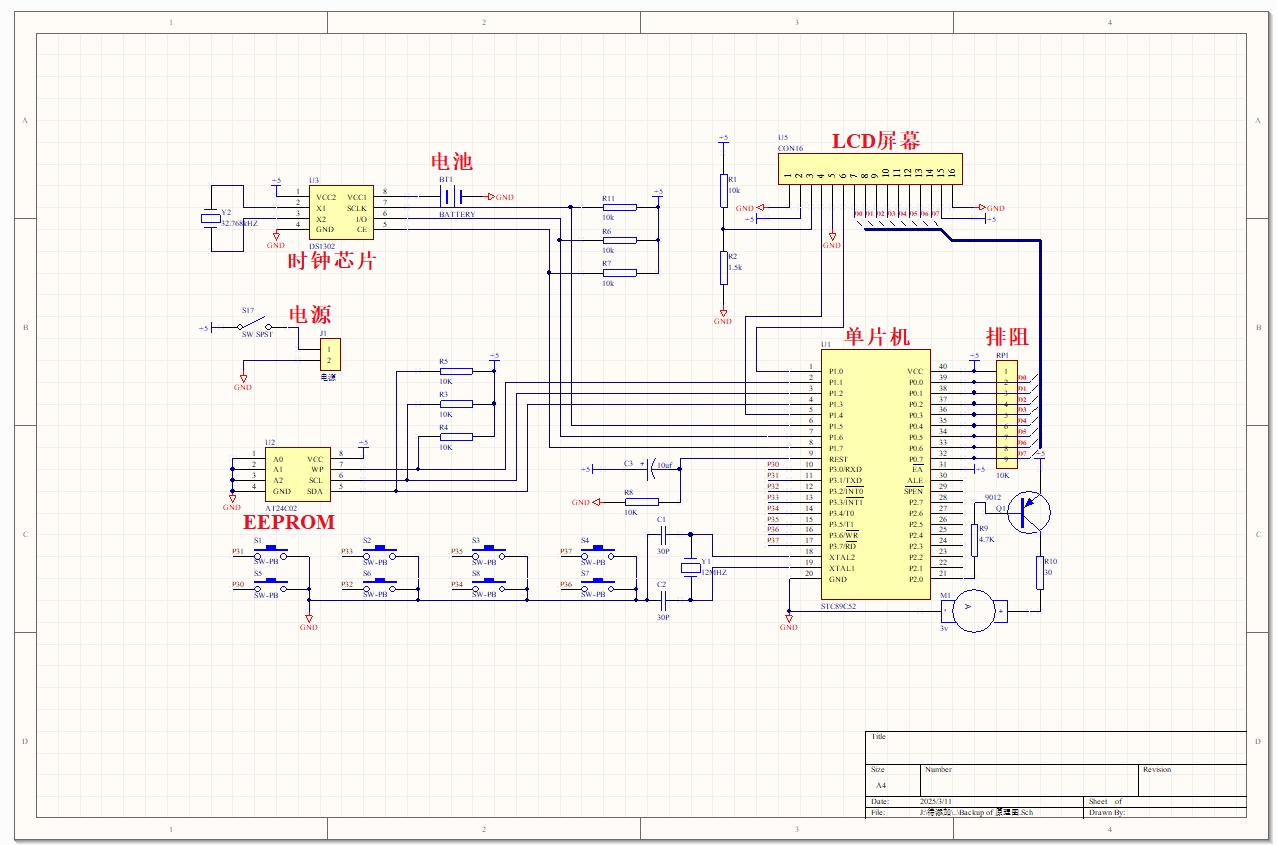Click the GND symbol below the microcontroller

pyautogui.click(x=789, y=623)
